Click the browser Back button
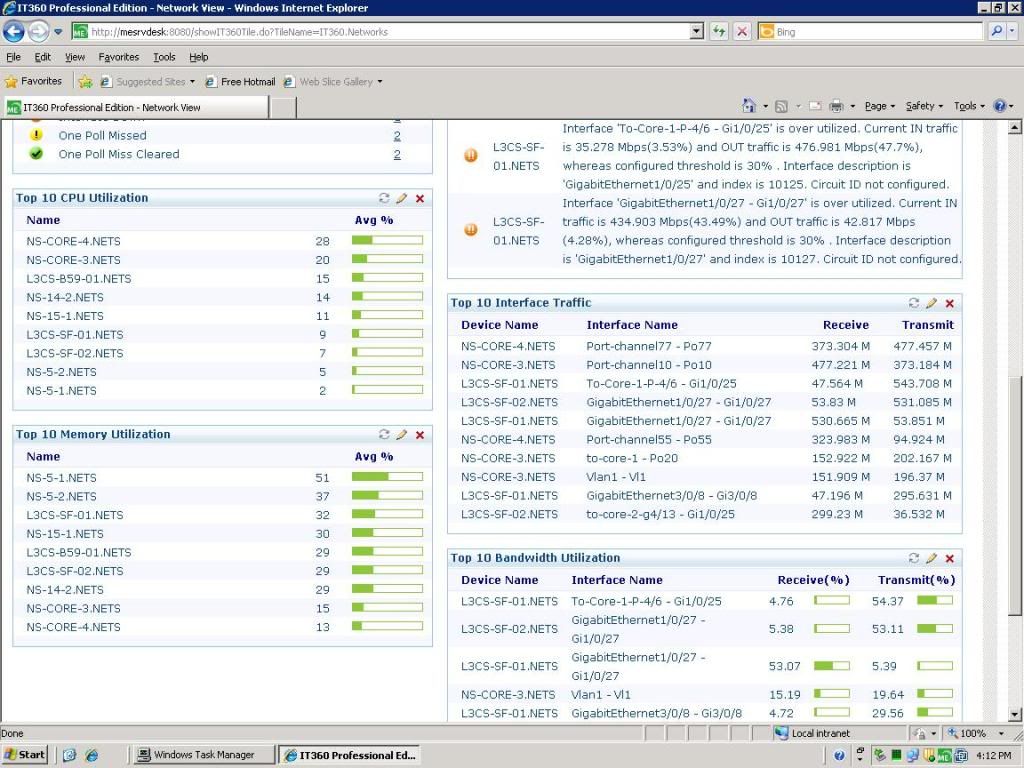1024x768 pixels. tap(14, 31)
